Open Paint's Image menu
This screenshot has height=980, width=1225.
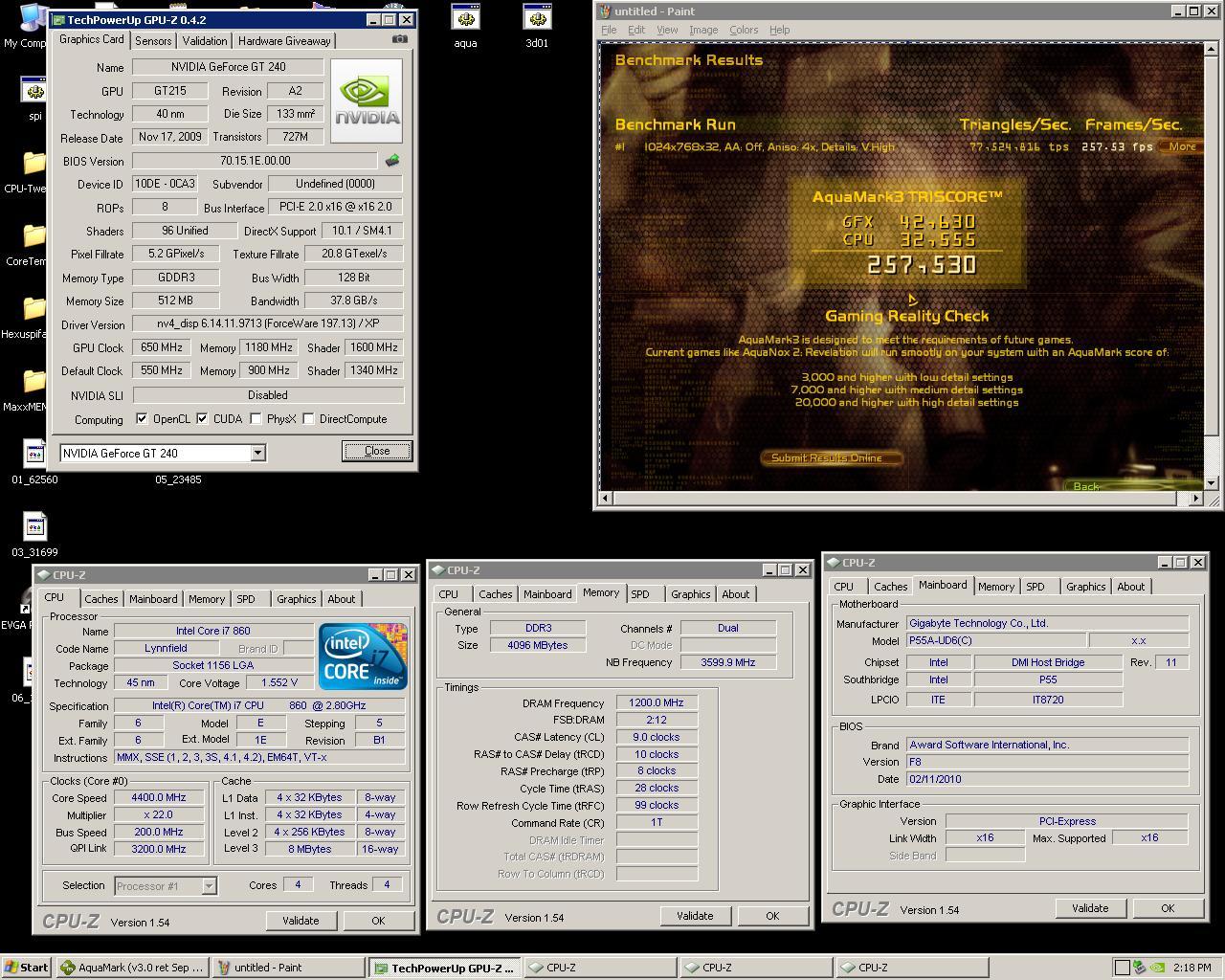point(703,30)
